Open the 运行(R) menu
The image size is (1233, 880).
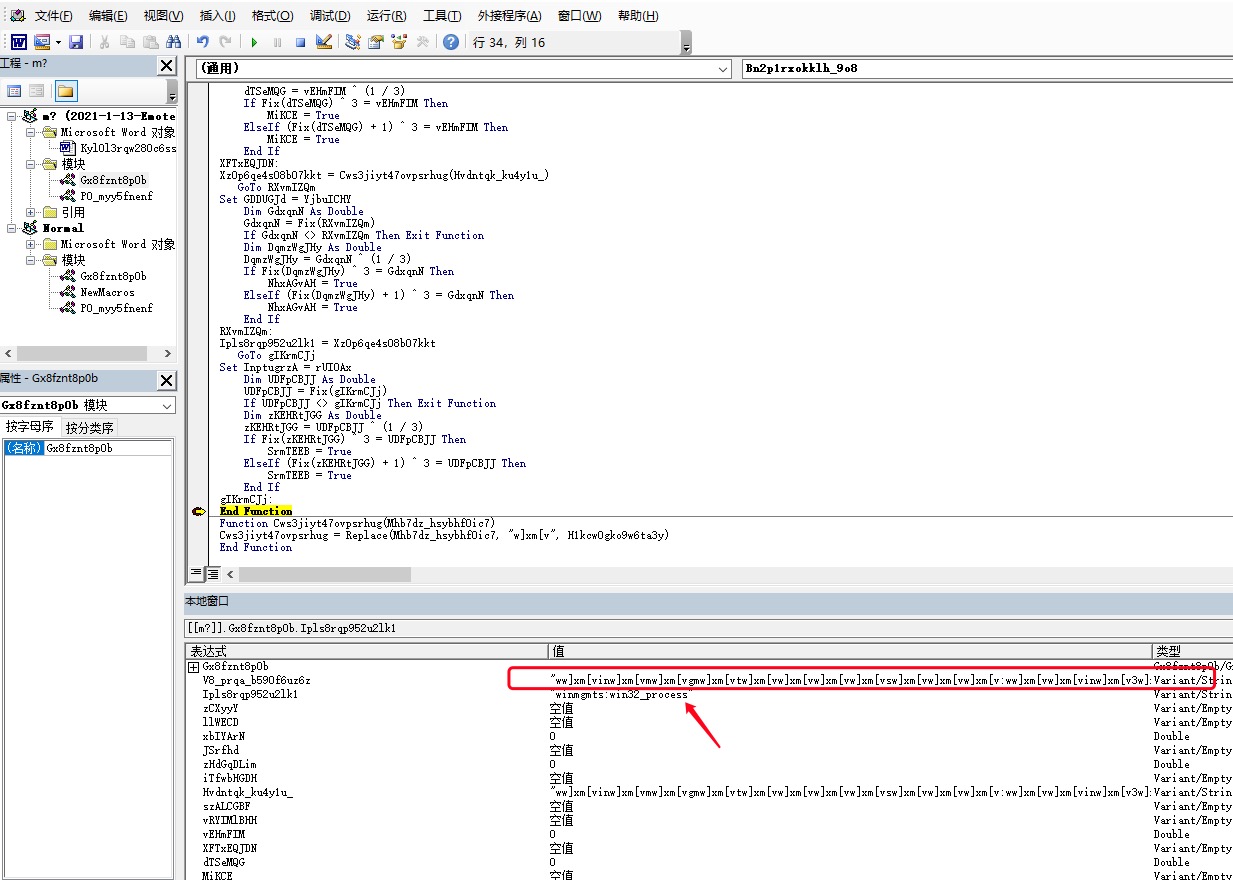click(x=387, y=16)
